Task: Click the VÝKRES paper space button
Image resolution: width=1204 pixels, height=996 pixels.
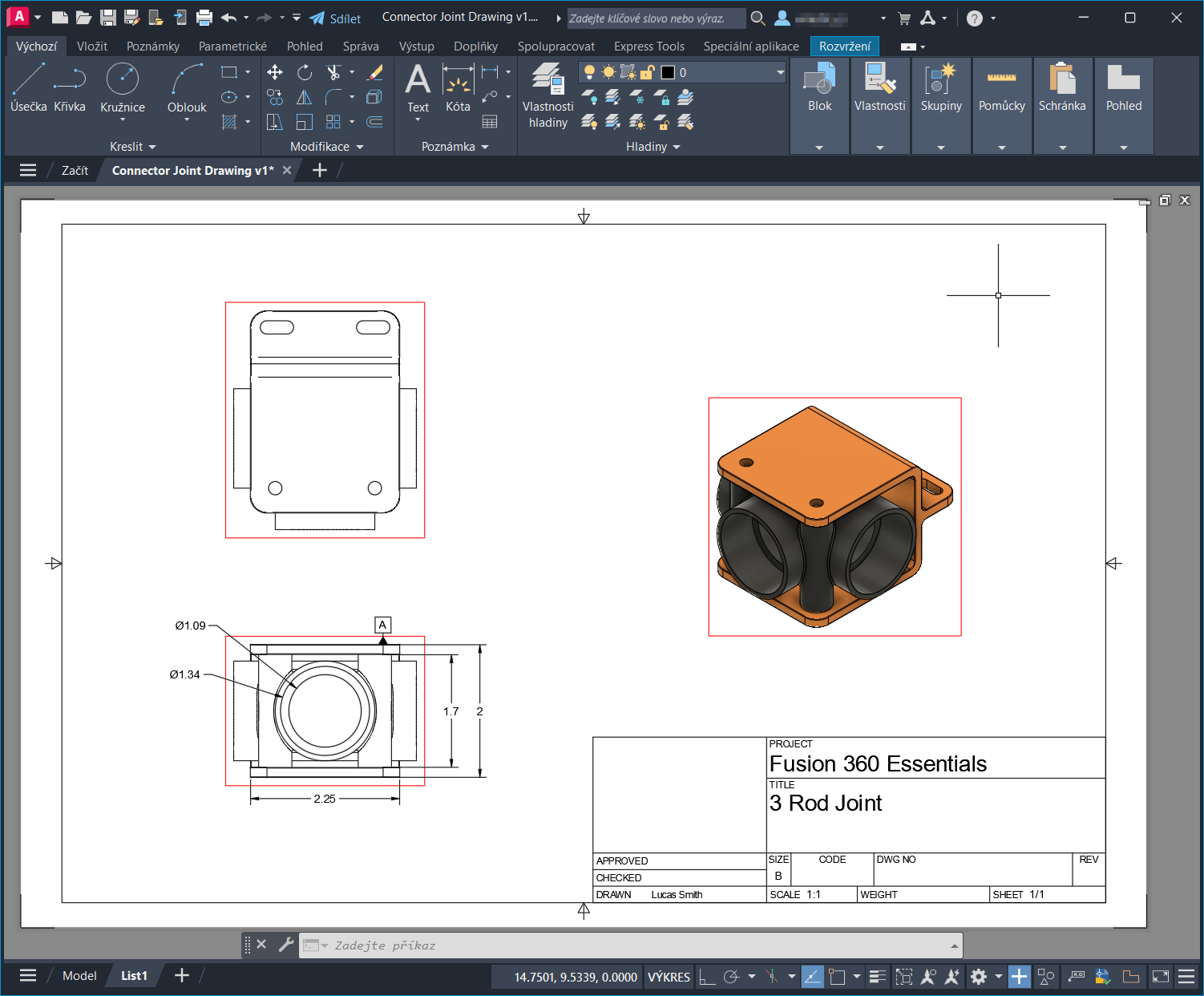Action: pos(669,977)
